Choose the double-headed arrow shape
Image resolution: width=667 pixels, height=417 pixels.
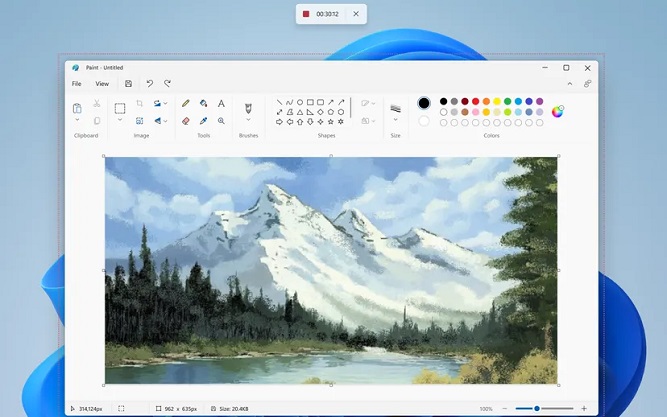pos(279,112)
